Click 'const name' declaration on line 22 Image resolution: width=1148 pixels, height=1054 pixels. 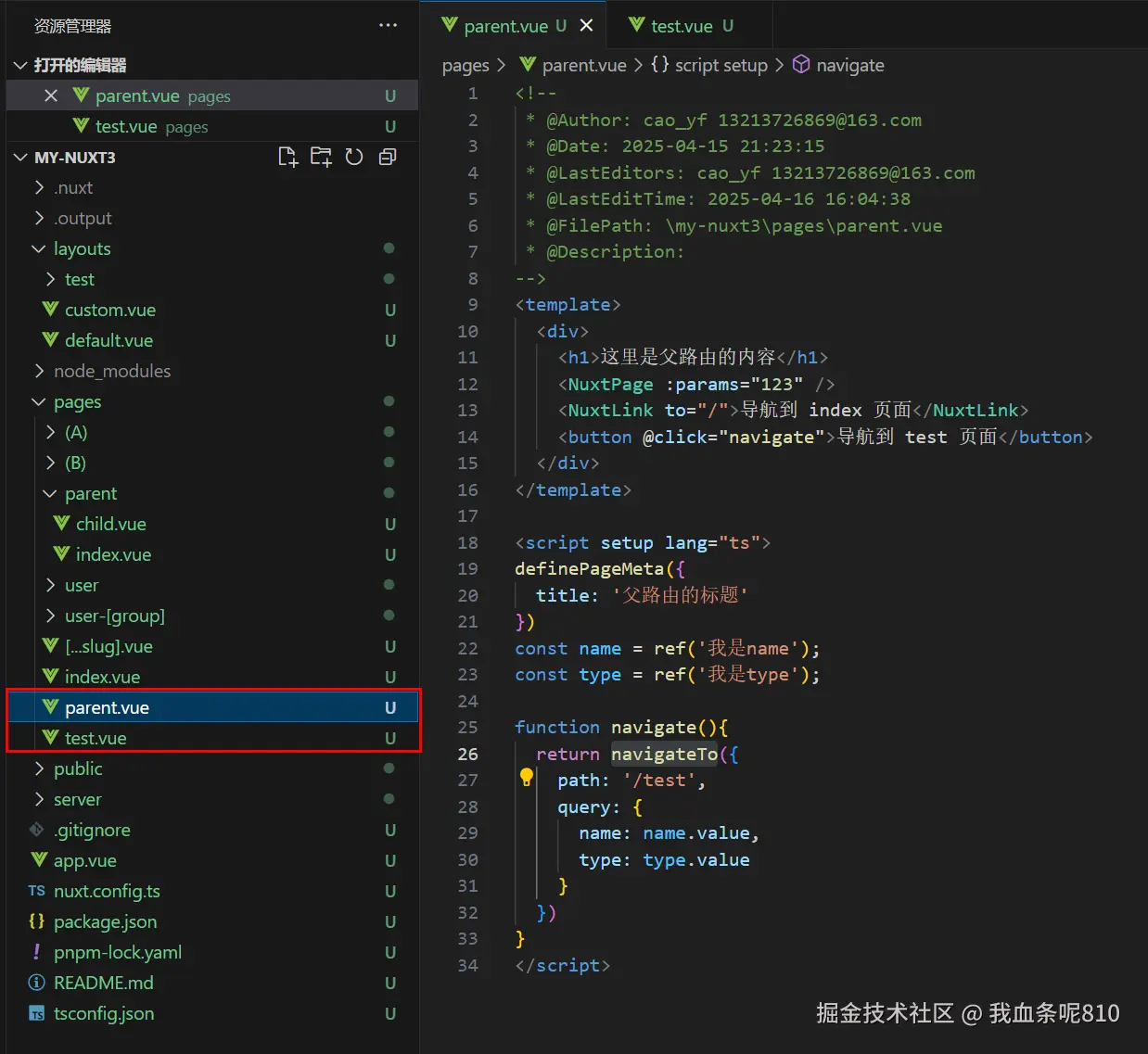[568, 648]
